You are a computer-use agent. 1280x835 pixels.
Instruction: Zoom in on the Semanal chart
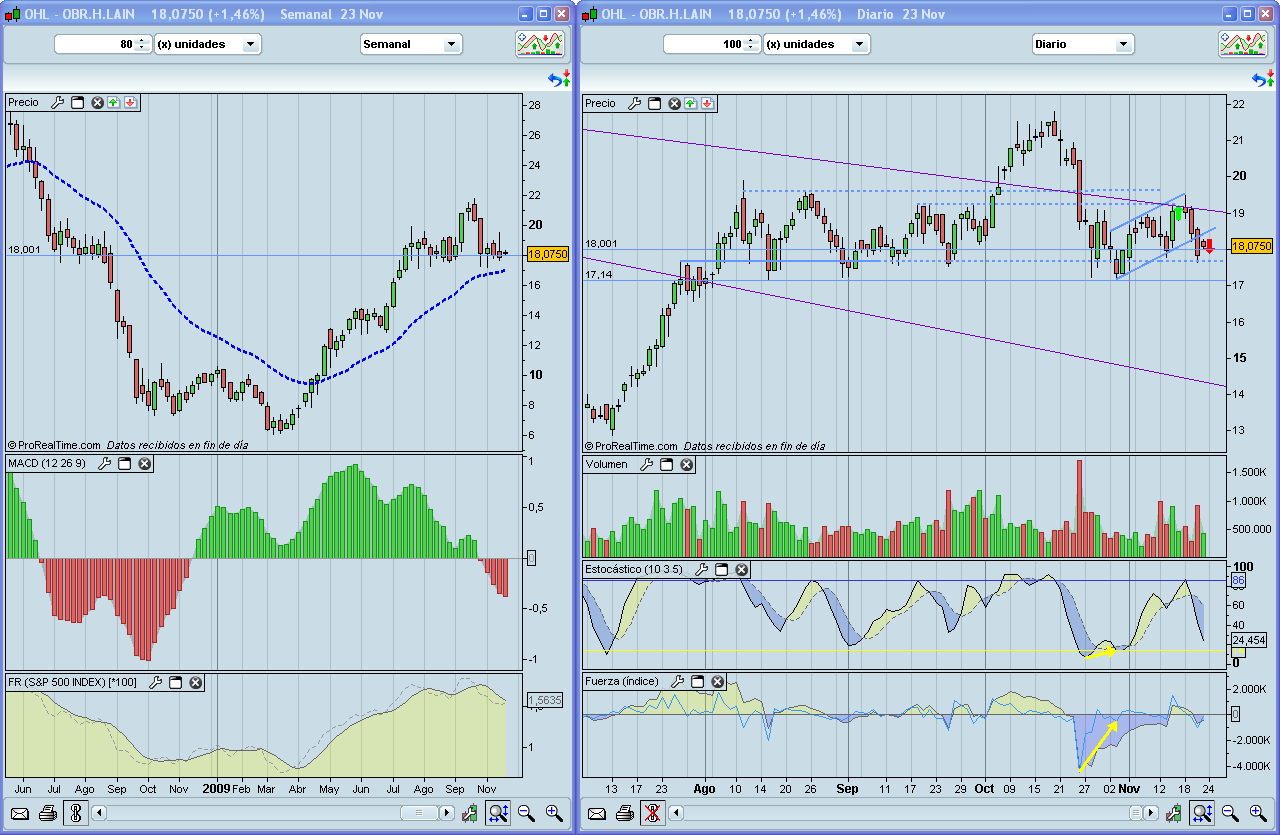click(x=554, y=814)
